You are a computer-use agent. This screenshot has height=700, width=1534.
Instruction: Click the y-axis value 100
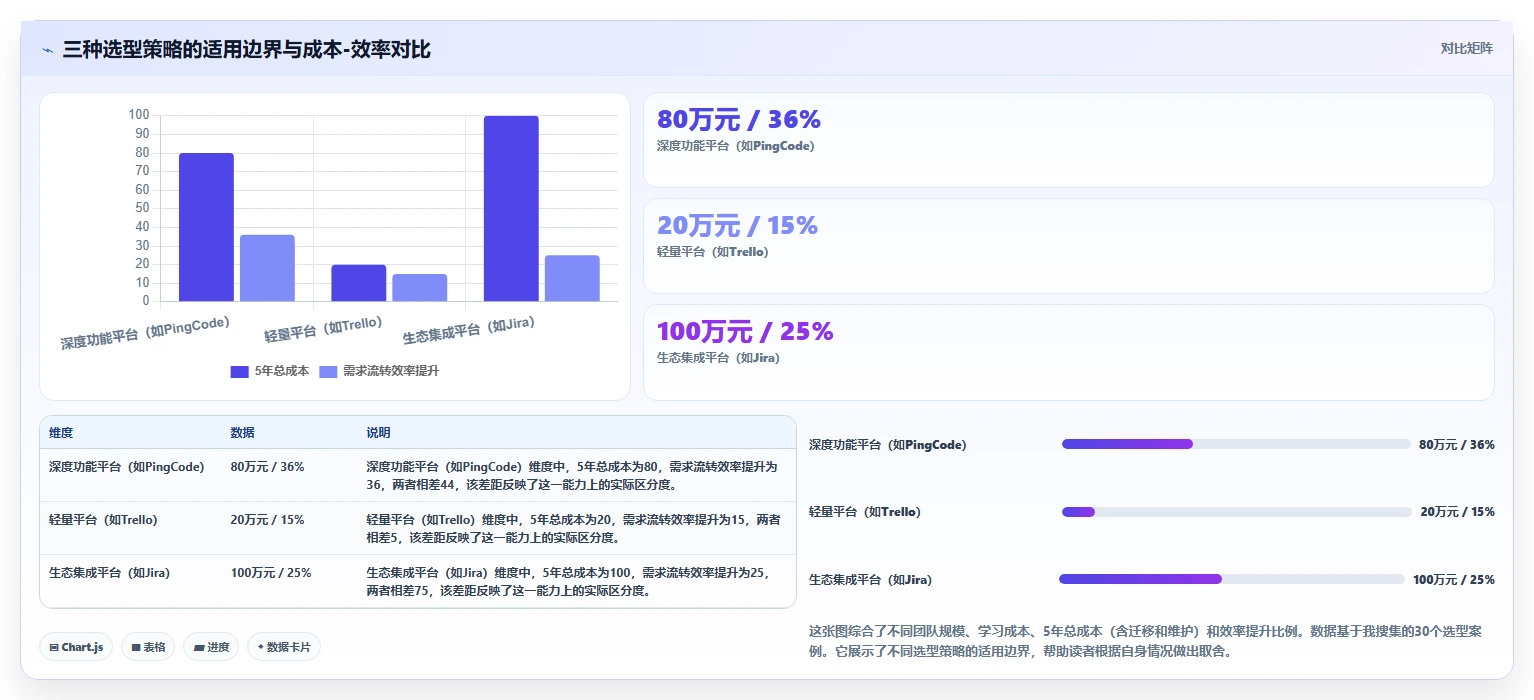point(139,115)
